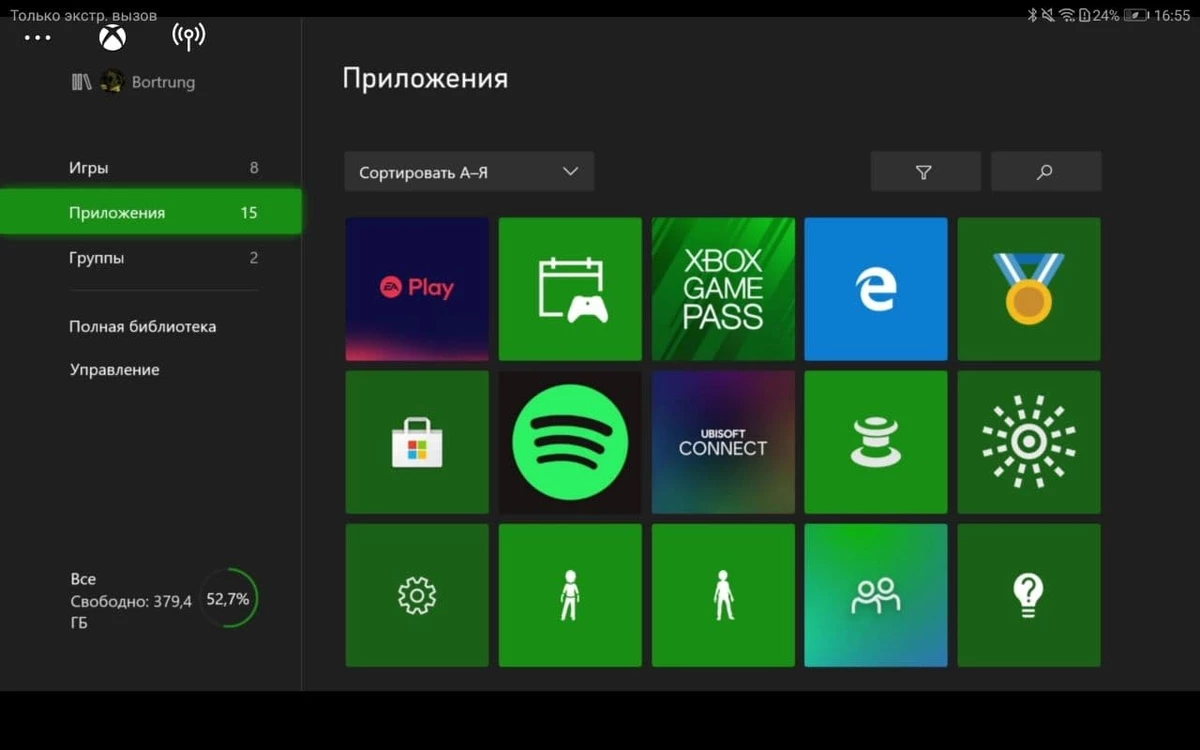This screenshot has width=1200, height=750.
Task: Open the avatar tile beside the people tile
Action: point(723,595)
